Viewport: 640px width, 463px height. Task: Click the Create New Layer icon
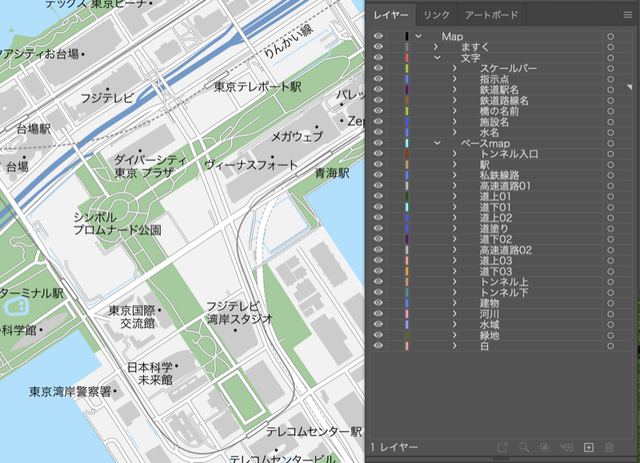589,446
